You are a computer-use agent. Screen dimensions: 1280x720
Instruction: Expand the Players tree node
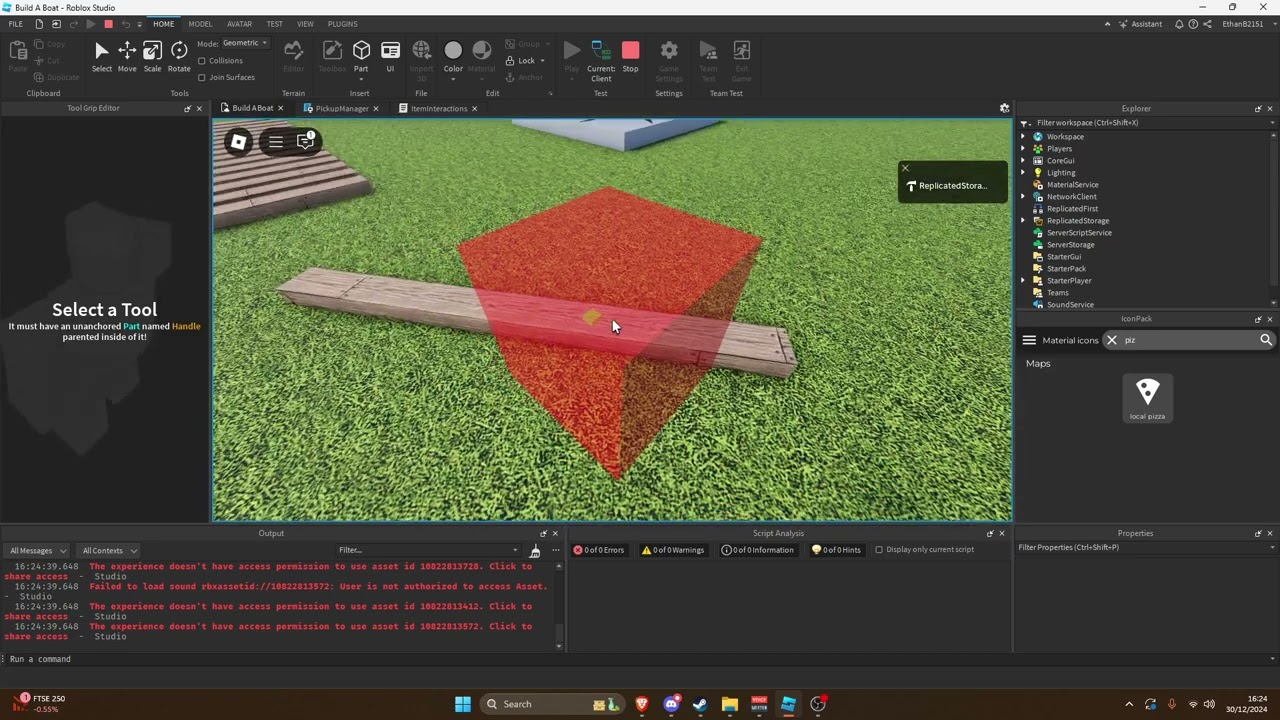pyautogui.click(x=1023, y=149)
